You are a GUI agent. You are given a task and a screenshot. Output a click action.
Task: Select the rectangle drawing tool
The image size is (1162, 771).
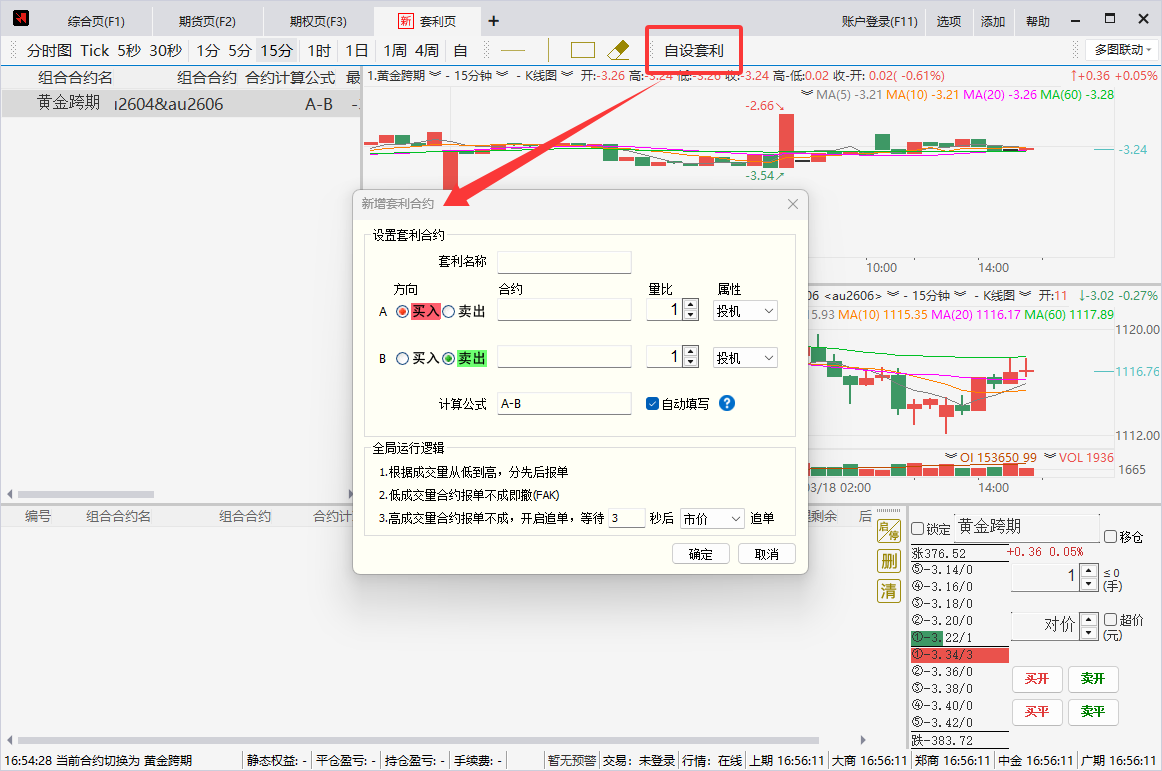582,50
